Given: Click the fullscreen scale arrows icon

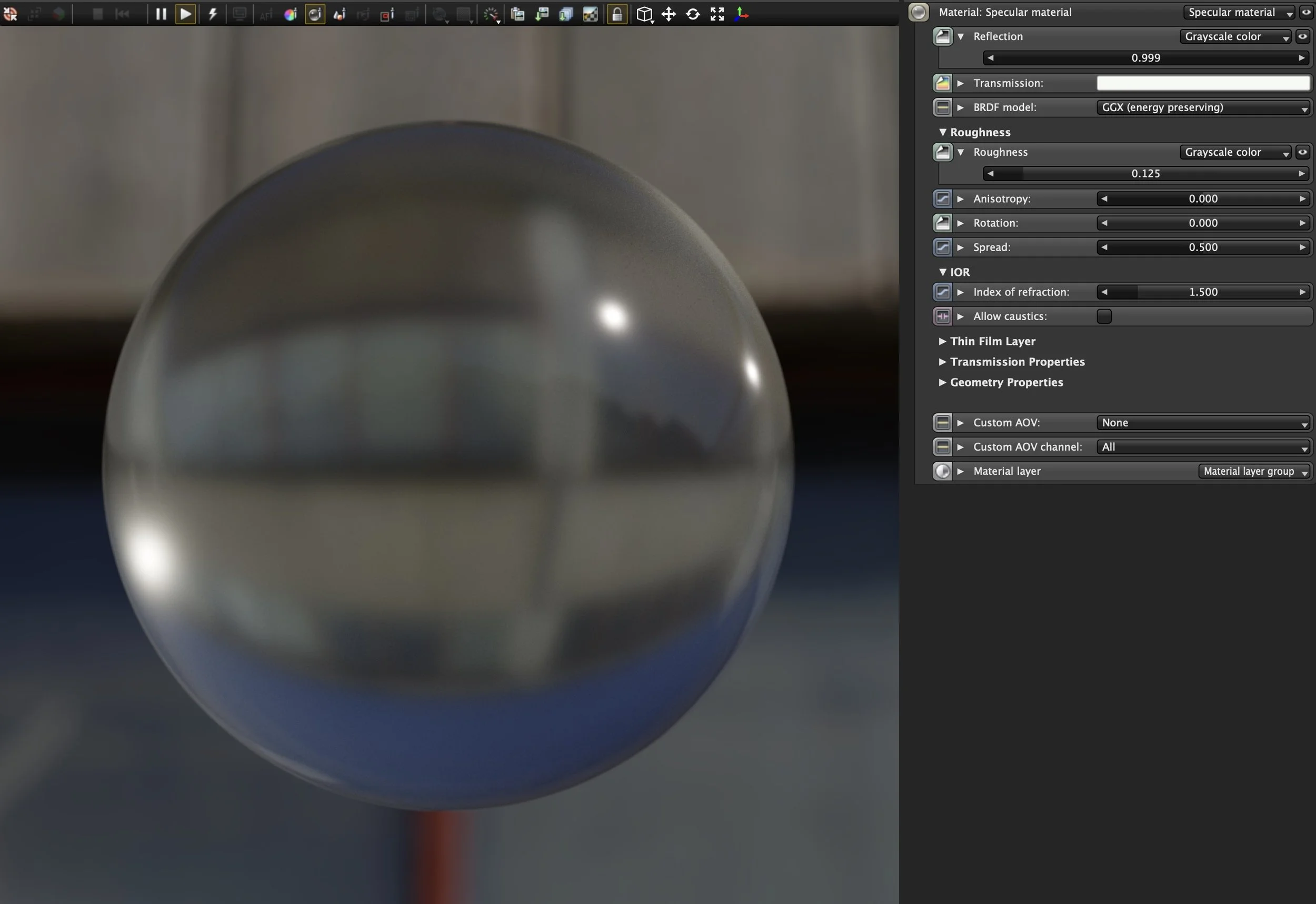Looking at the screenshot, I should (717, 14).
